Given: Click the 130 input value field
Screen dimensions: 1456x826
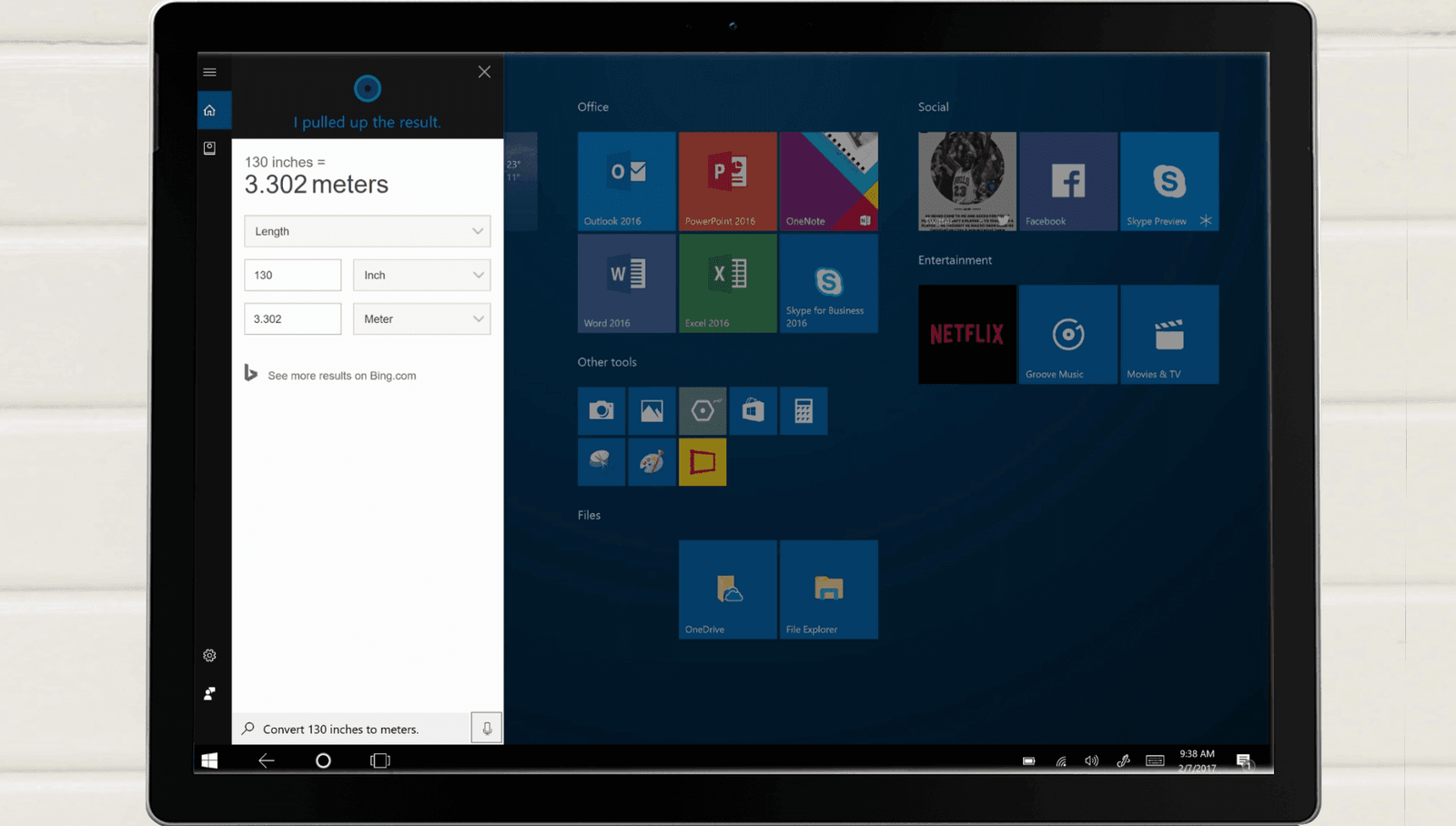Looking at the screenshot, I should pos(292,275).
